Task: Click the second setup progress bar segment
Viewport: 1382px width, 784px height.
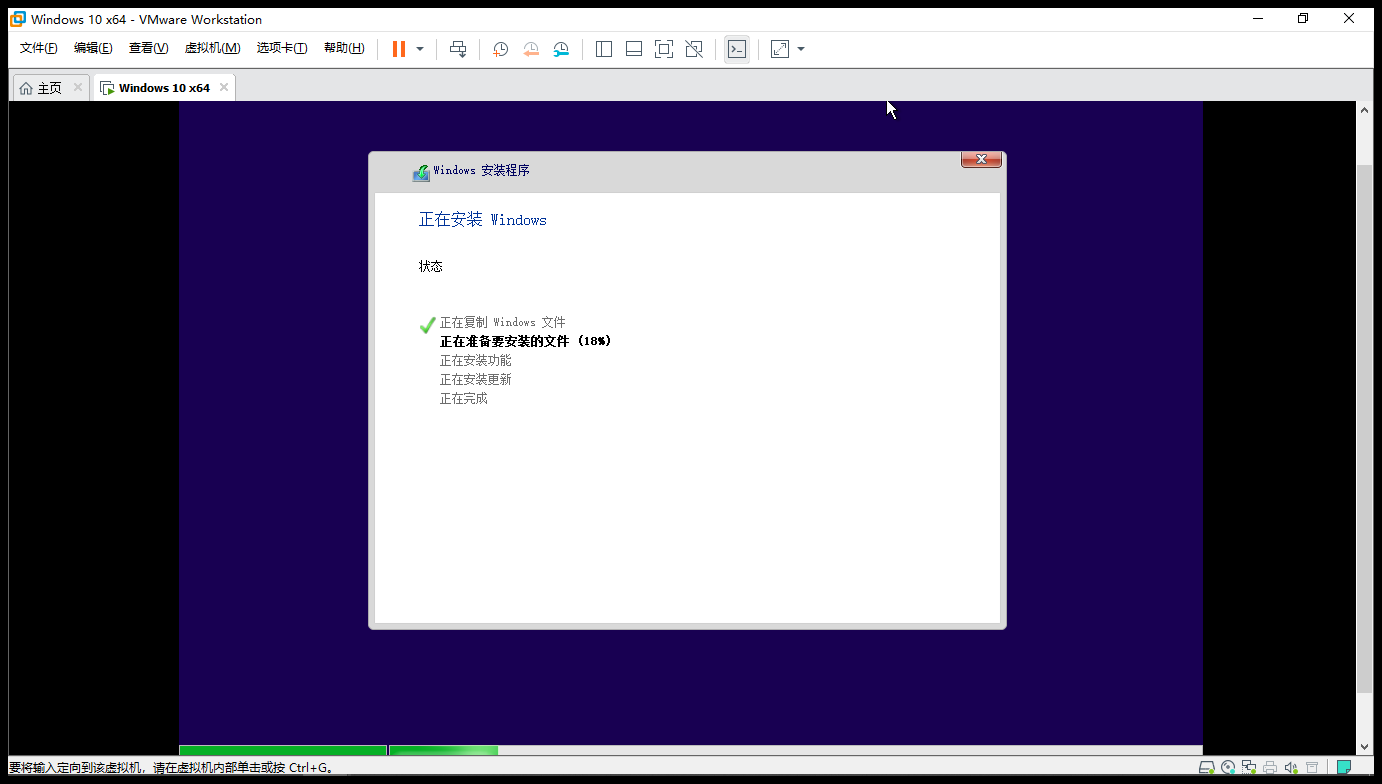Action: tap(443, 750)
